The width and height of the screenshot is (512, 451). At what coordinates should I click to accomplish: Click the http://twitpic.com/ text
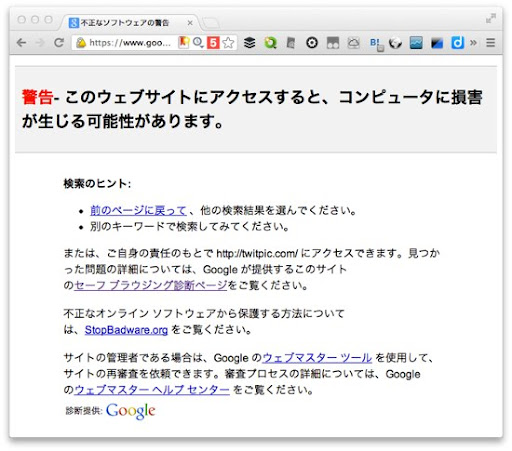pyautogui.click(x=257, y=254)
